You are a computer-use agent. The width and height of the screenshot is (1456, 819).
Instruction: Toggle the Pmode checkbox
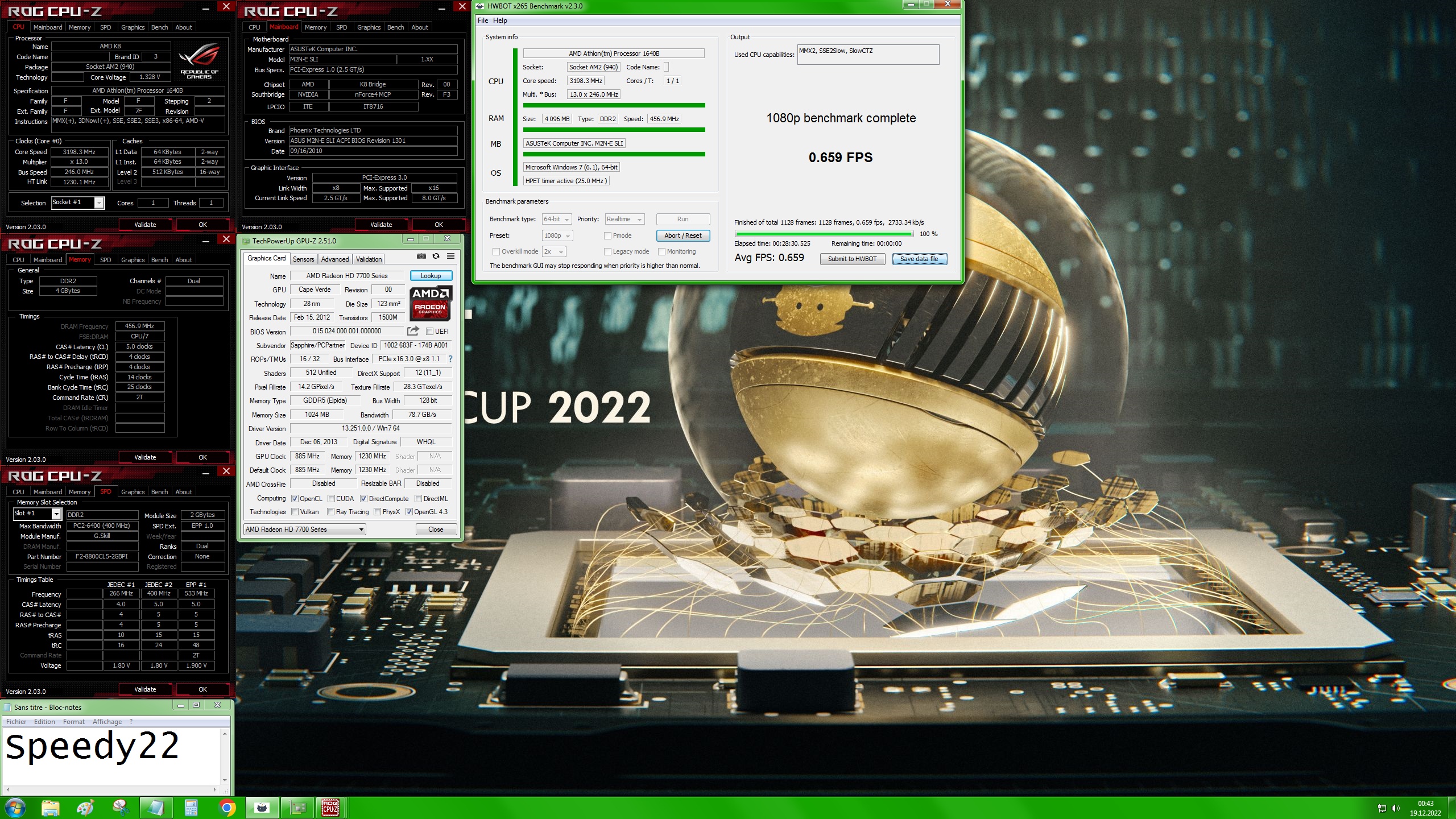pyautogui.click(x=607, y=235)
